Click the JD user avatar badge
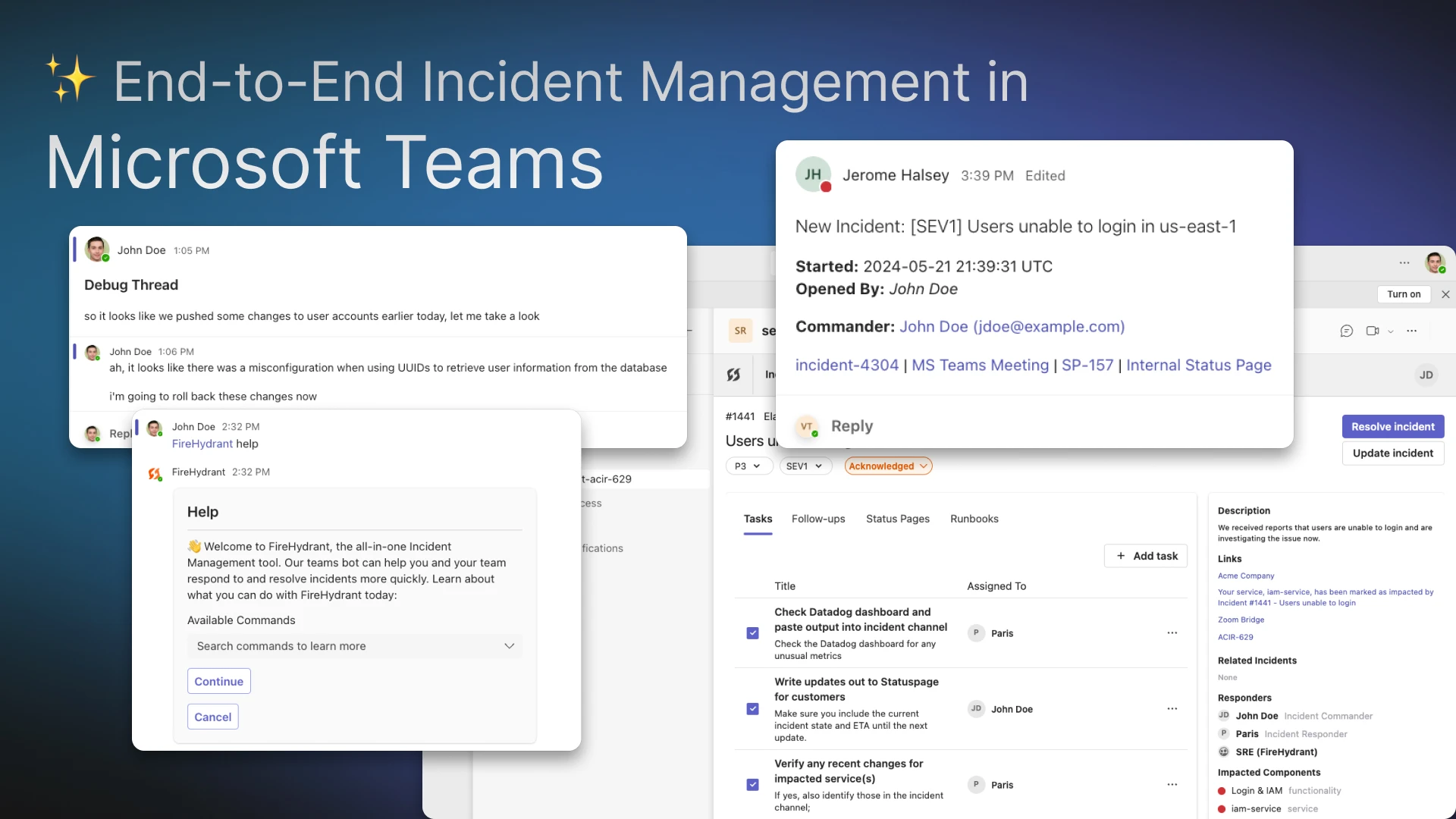 (x=1426, y=375)
